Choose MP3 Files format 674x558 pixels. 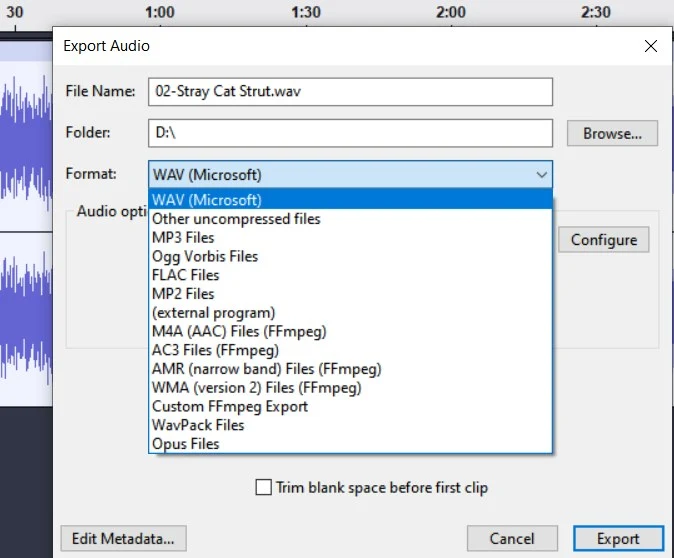350,237
